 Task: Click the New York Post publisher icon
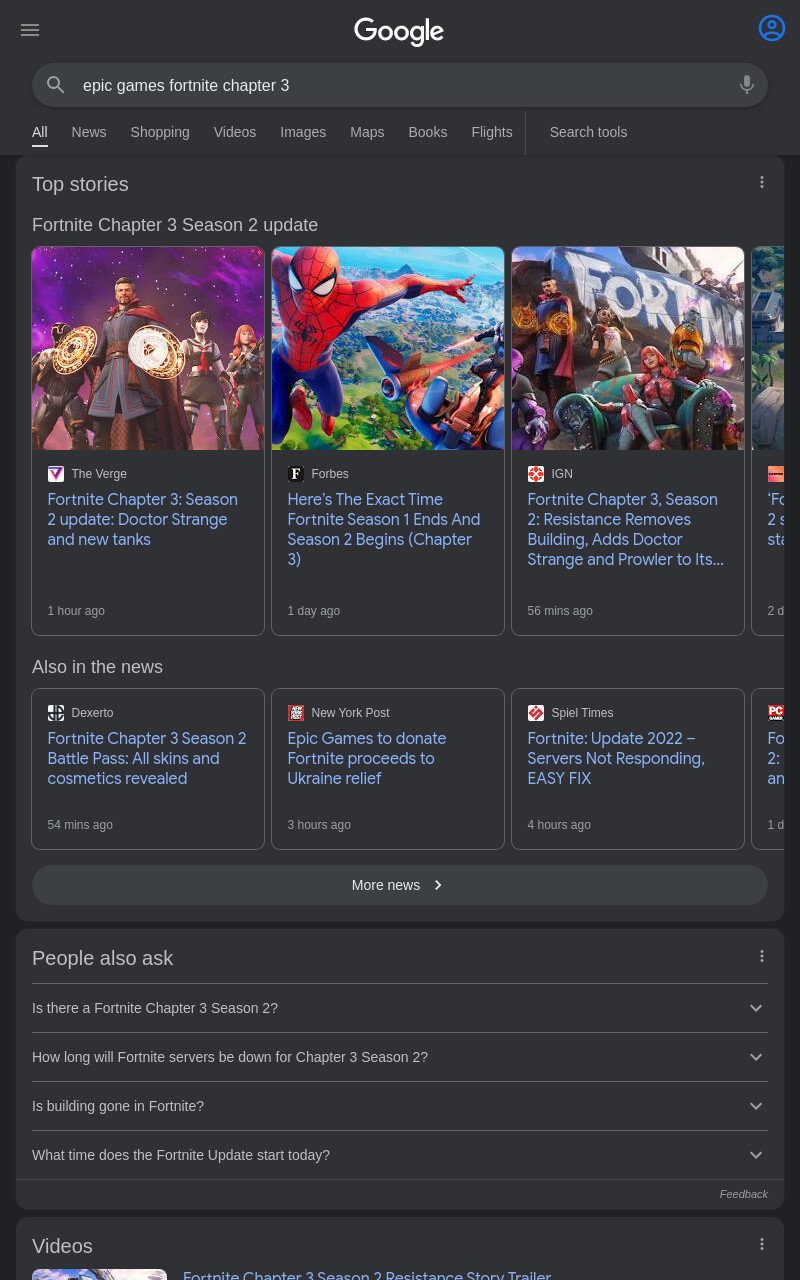pyautogui.click(x=296, y=713)
